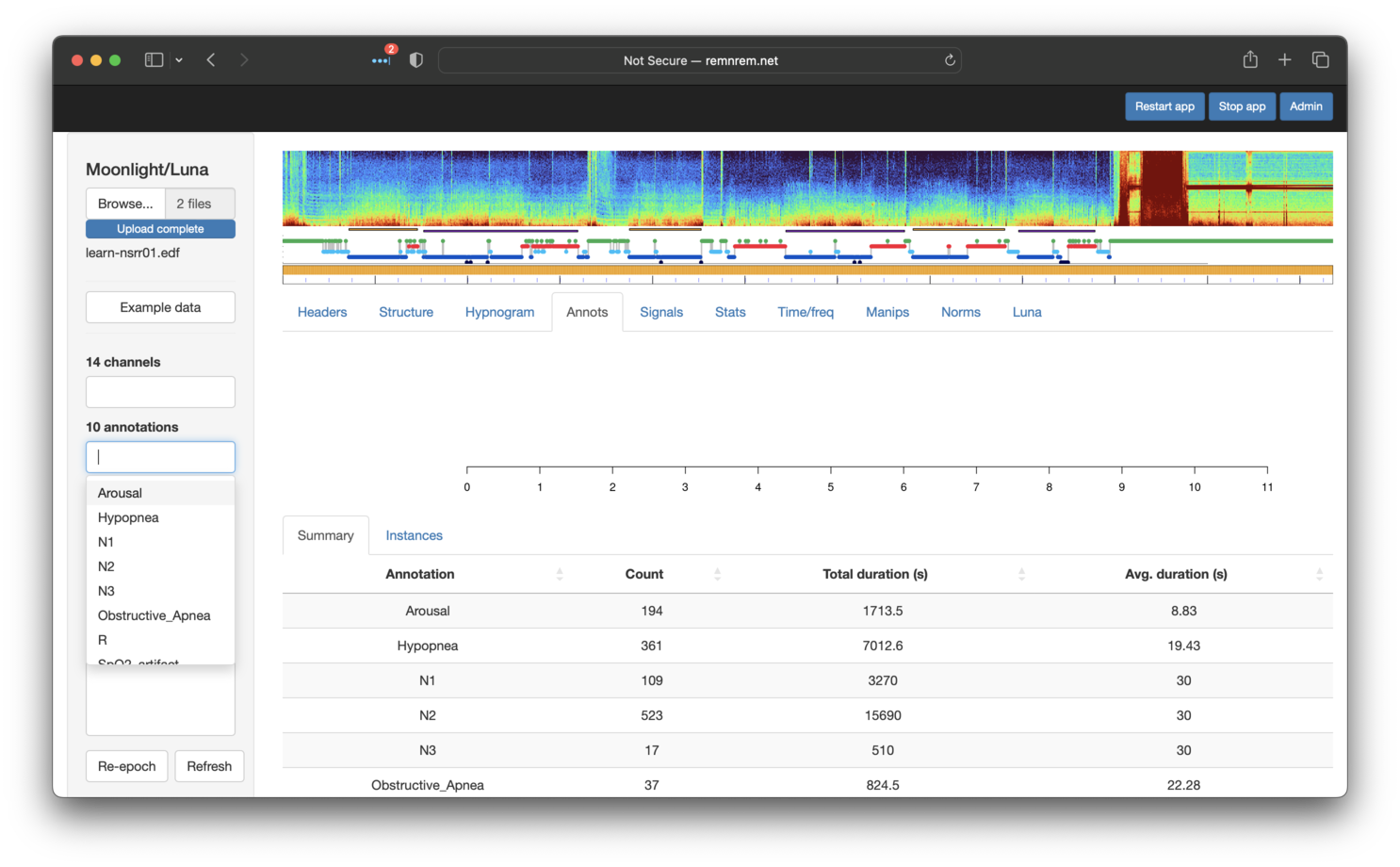Click the back navigation arrow
The height and width of the screenshot is (867, 1400).
pyautogui.click(x=211, y=60)
